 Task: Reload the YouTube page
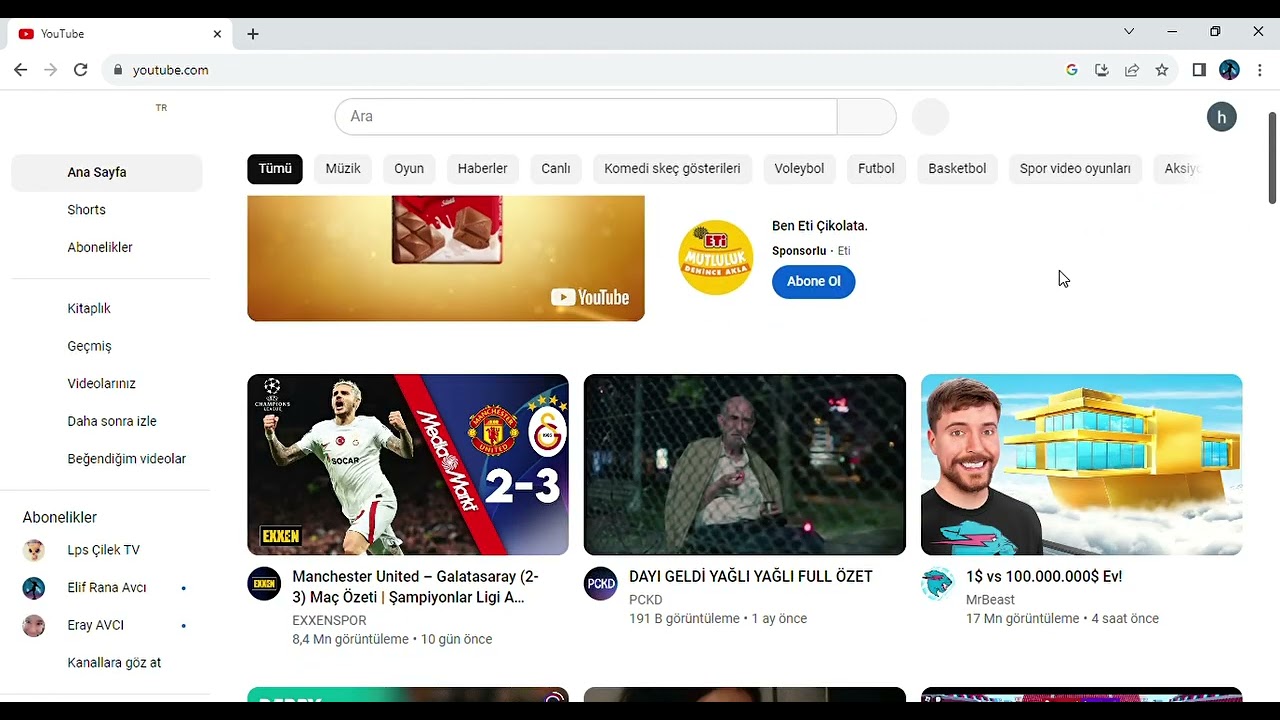tap(81, 70)
